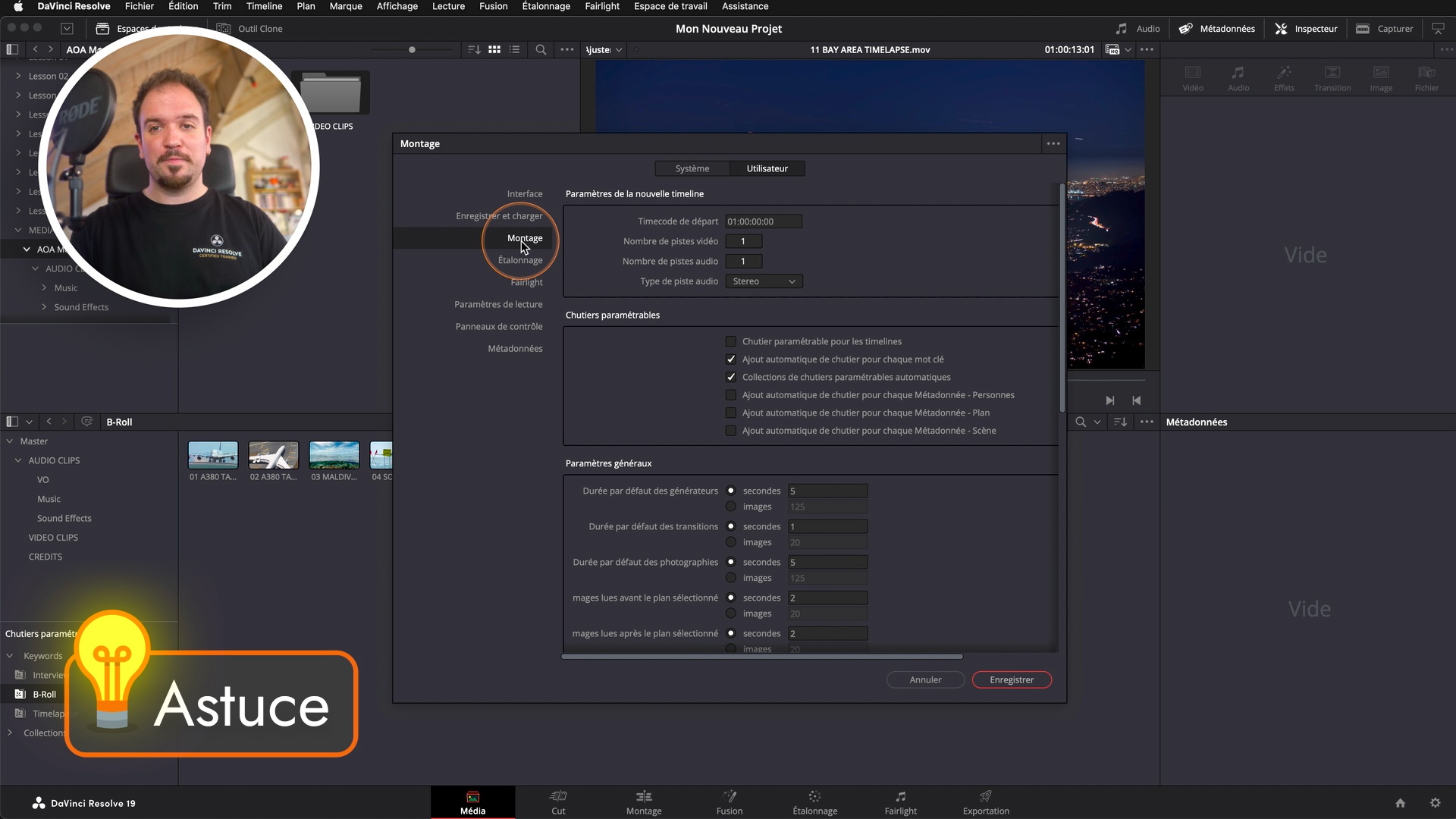Viewport: 1456px width, 819px height.
Task: Select images for transitions default duration
Action: click(731, 542)
